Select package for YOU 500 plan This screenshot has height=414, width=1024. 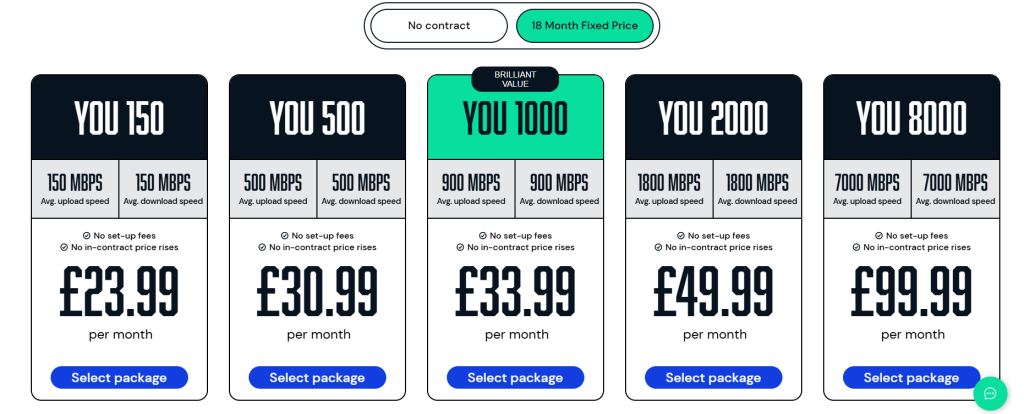317,377
